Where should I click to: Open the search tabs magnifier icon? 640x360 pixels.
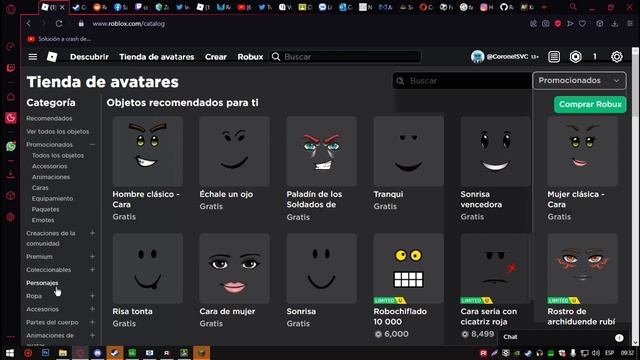click(x=573, y=7)
